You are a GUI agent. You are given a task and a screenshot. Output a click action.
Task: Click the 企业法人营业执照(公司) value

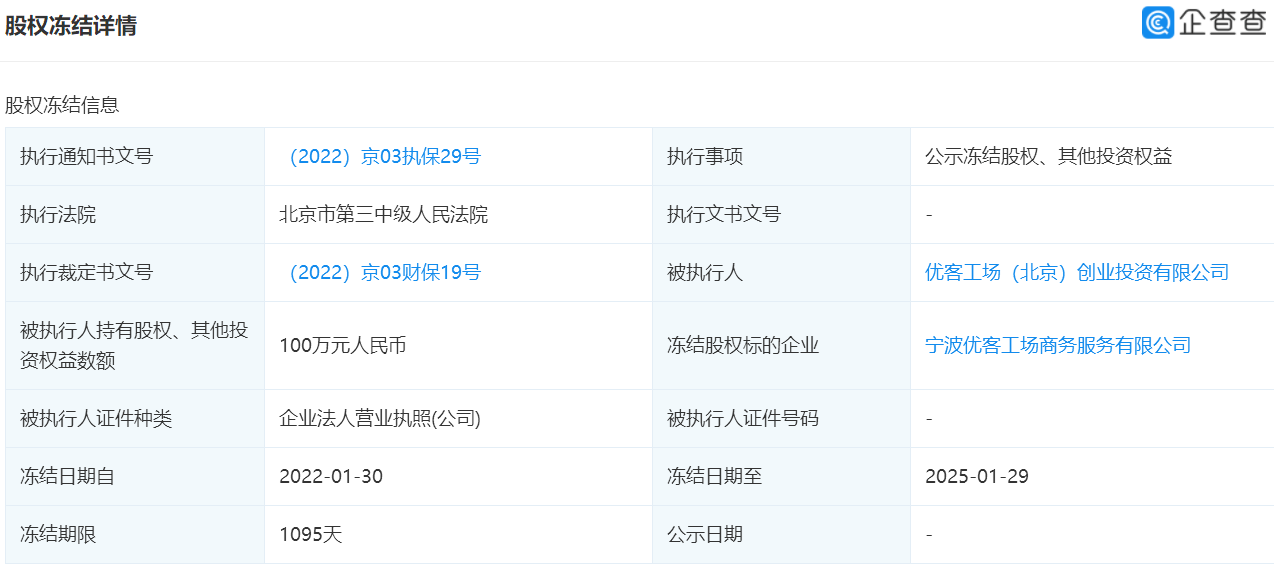click(x=380, y=419)
